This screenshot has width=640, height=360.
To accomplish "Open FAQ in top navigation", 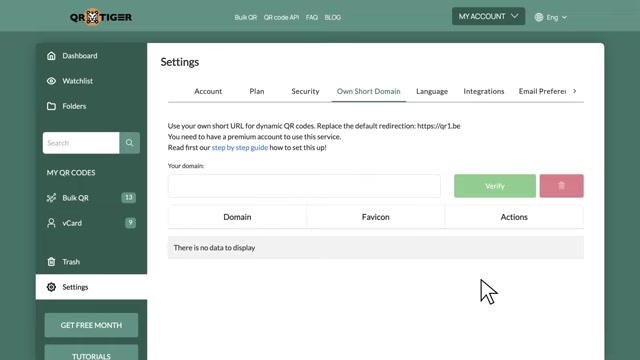I will click(x=312, y=17).
